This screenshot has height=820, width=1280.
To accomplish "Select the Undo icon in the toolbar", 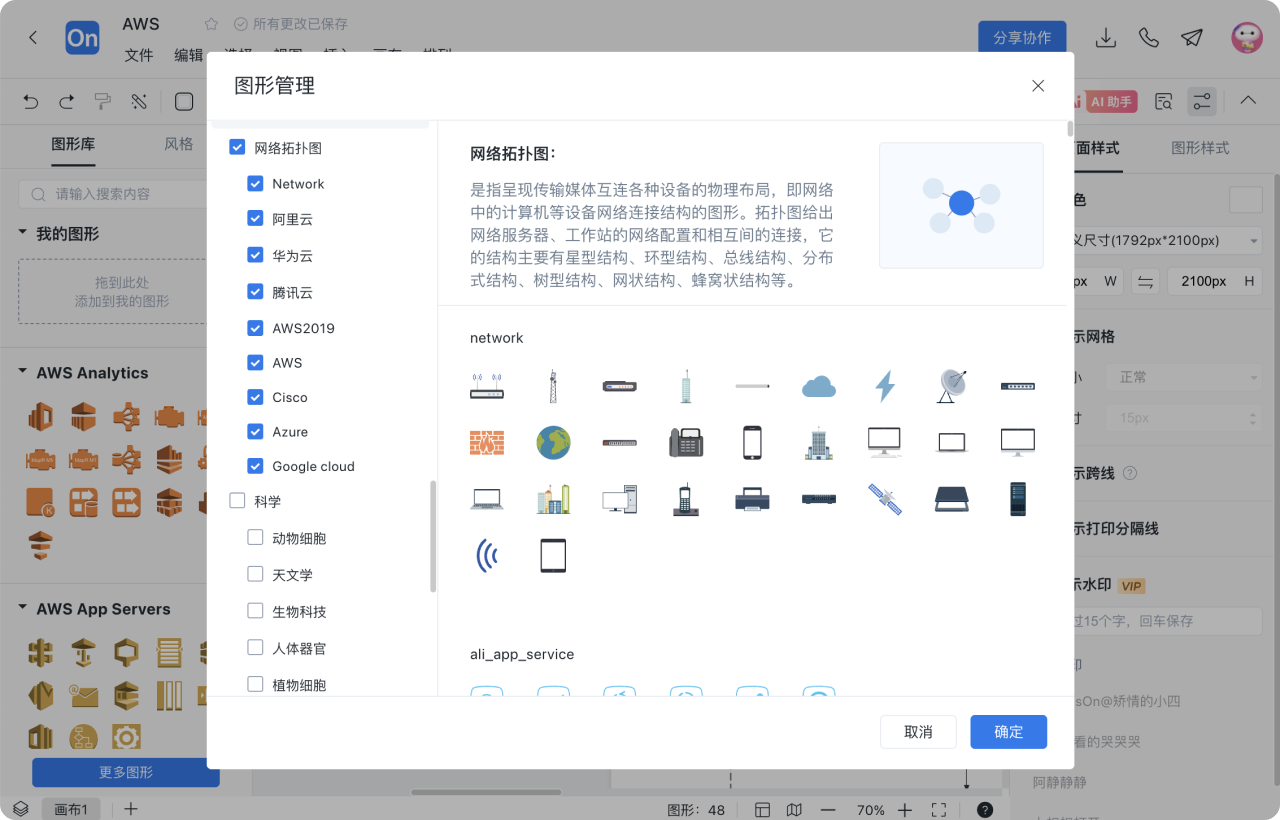I will coord(30,101).
